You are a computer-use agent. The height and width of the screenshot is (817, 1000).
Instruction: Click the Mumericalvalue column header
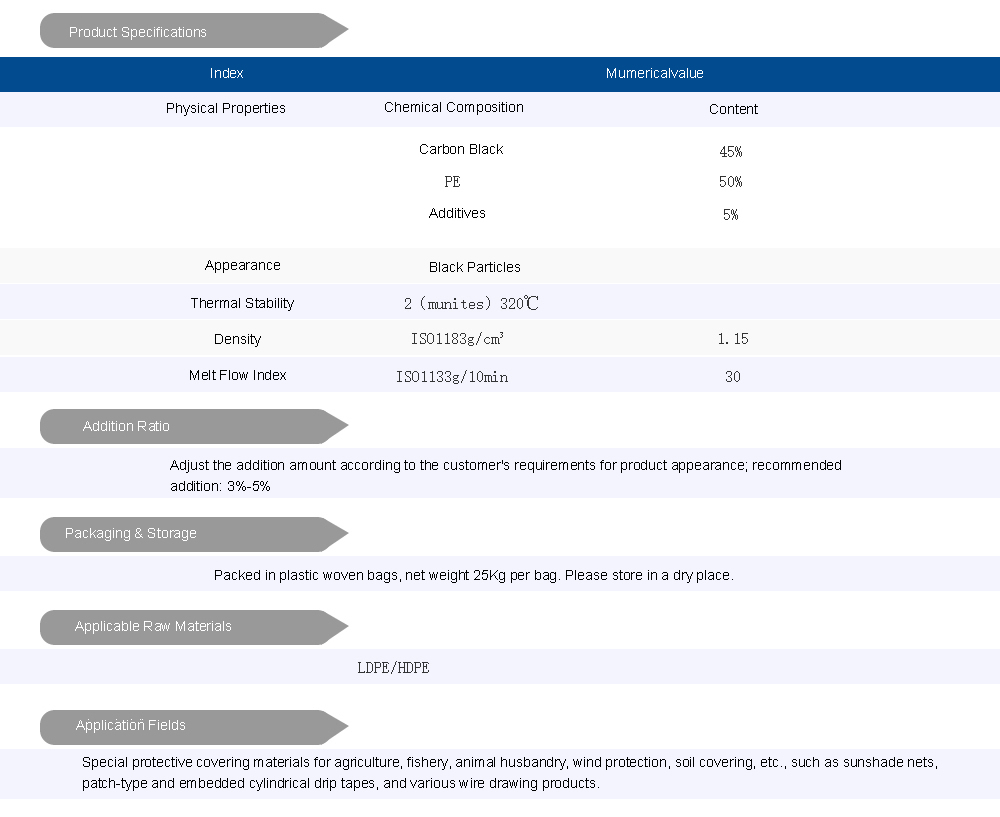click(x=654, y=73)
